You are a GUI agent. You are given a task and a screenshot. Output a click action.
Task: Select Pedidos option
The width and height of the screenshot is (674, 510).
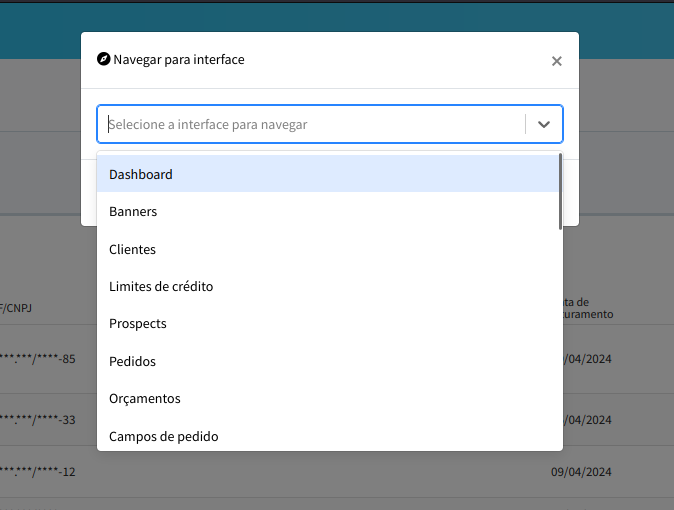click(x=328, y=361)
